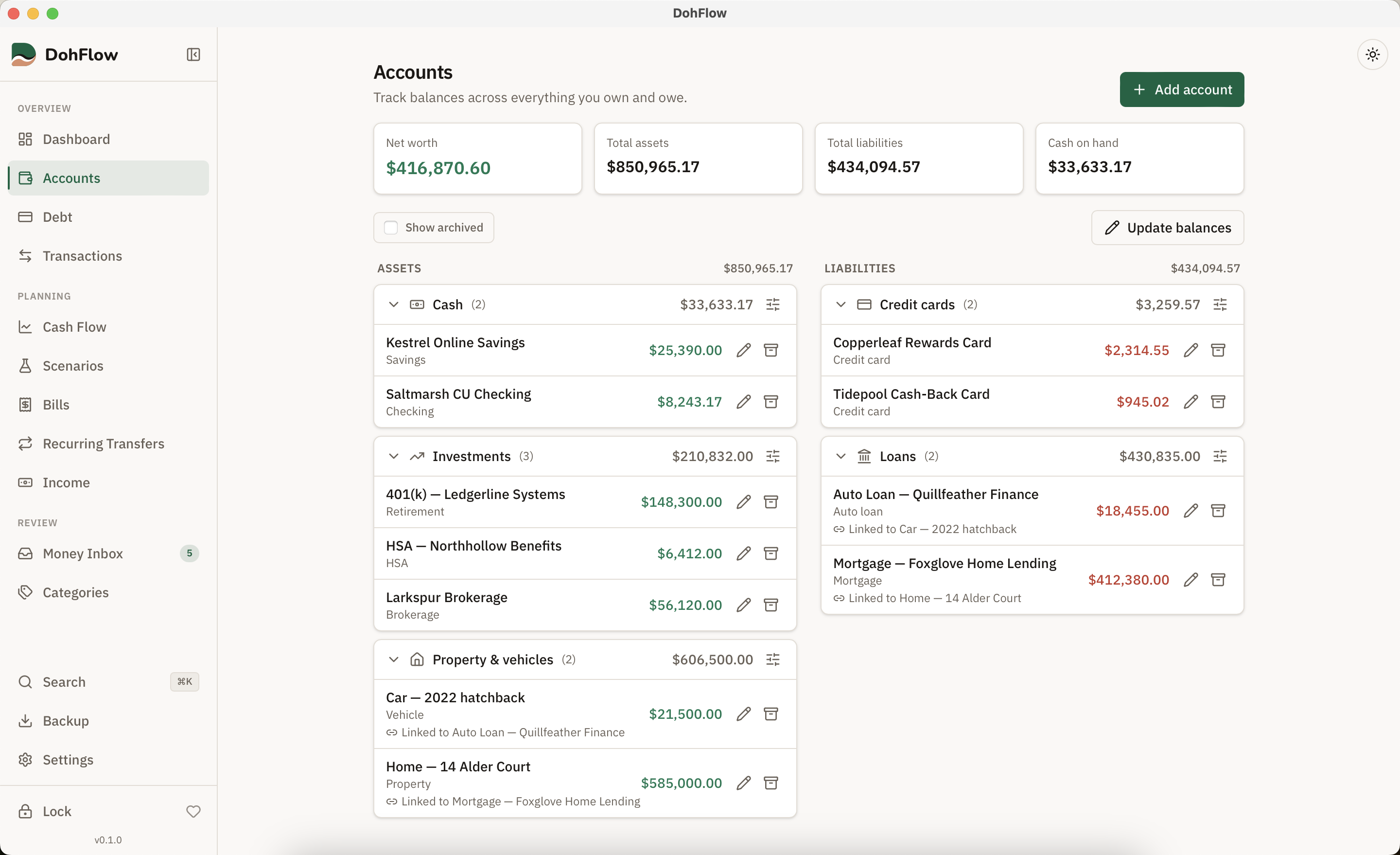1400x855 pixels.
Task: Open Credit cards group settings sliders icon
Action: click(1220, 305)
